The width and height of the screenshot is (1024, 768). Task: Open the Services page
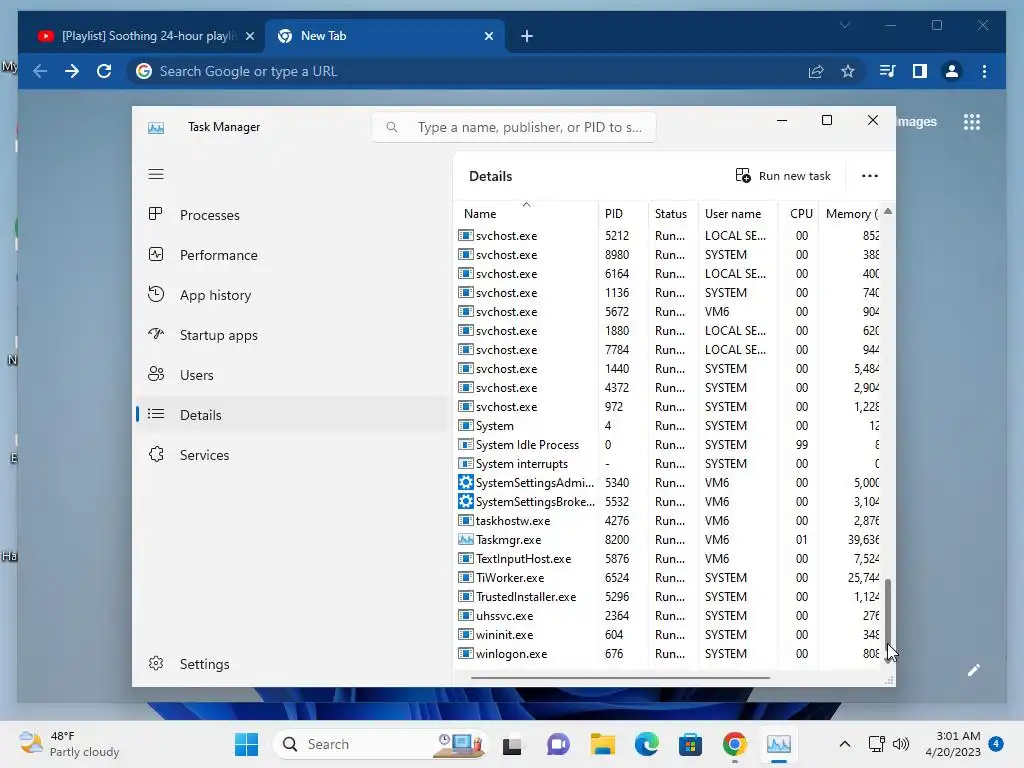point(291,455)
